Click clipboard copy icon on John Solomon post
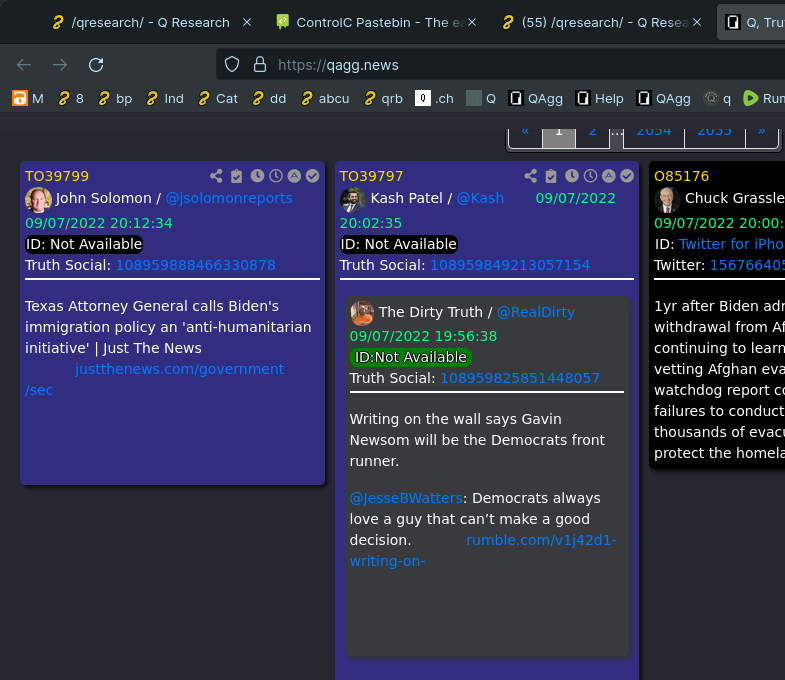This screenshot has width=785, height=680. 236,176
